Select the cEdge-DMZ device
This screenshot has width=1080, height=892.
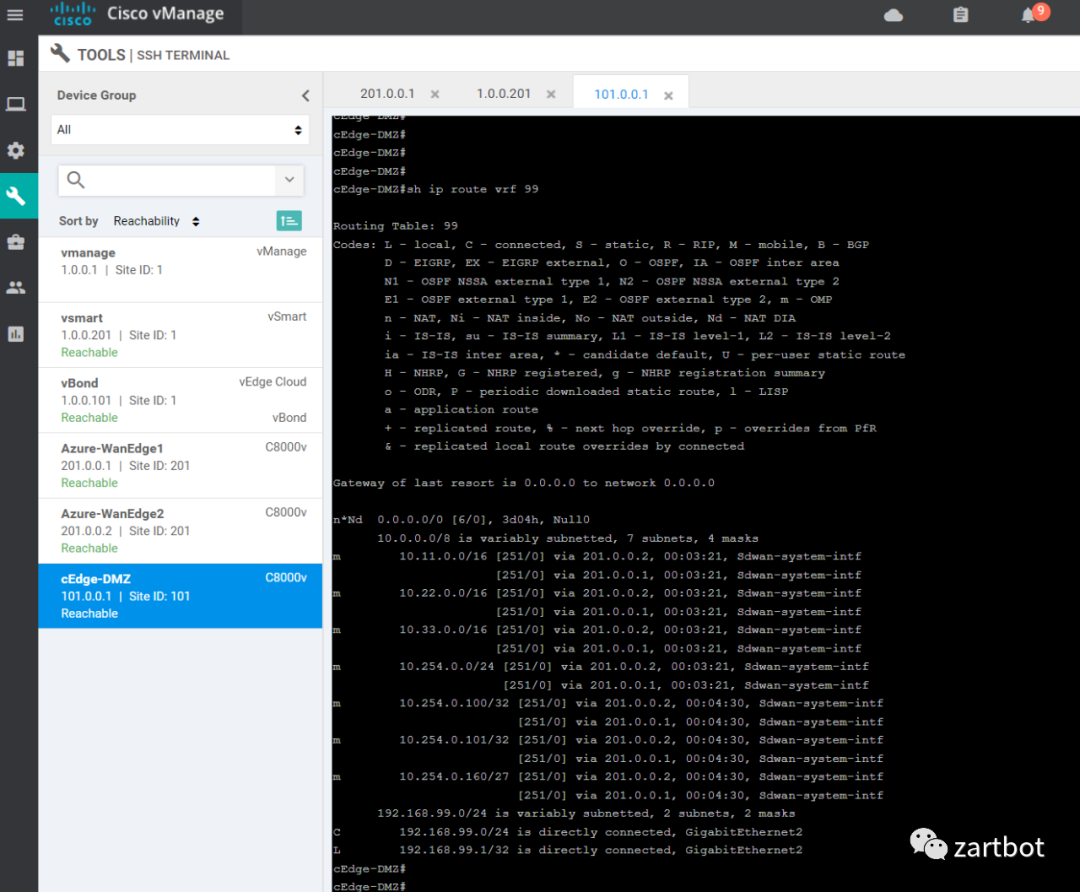pyautogui.click(x=180, y=596)
